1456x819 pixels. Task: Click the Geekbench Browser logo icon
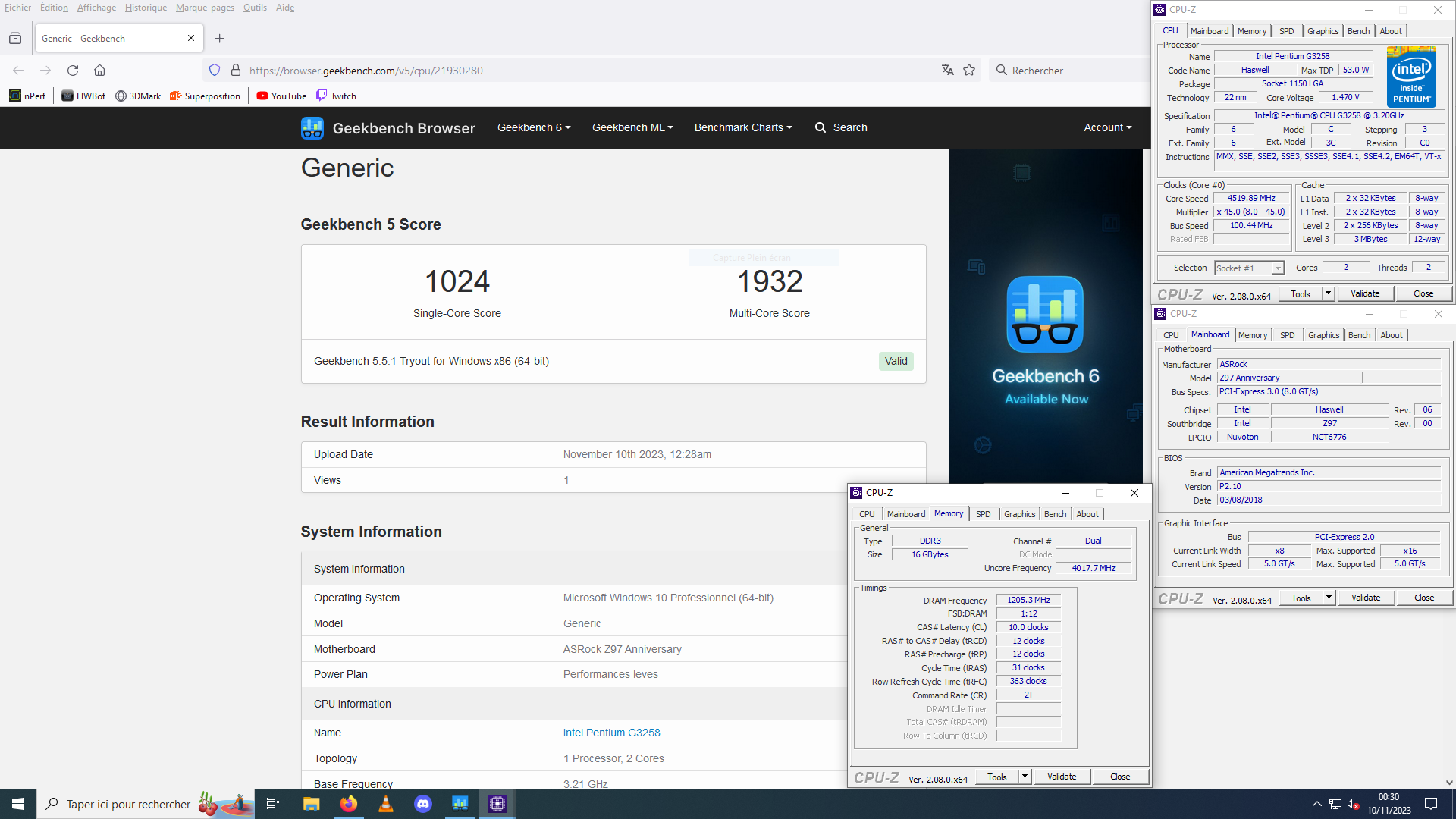[312, 128]
